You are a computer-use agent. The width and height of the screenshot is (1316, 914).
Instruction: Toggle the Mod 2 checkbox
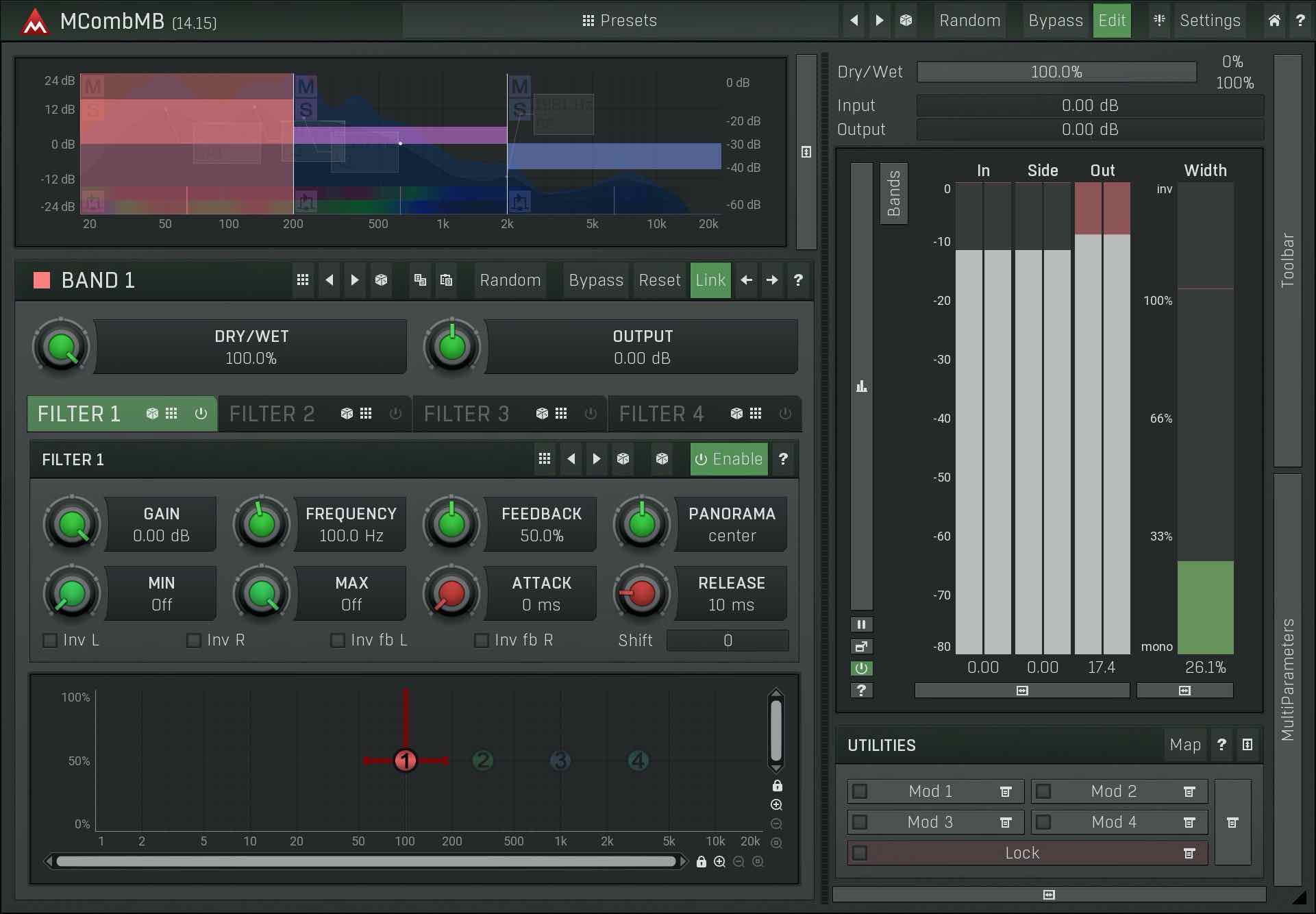[x=1043, y=792]
